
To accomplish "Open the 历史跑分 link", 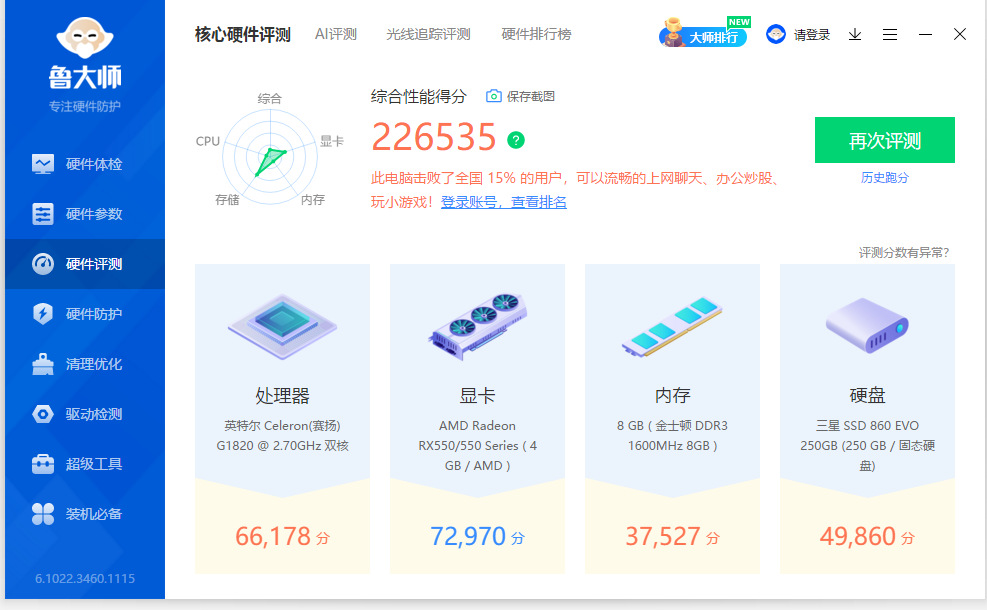I will coord(884,178).
